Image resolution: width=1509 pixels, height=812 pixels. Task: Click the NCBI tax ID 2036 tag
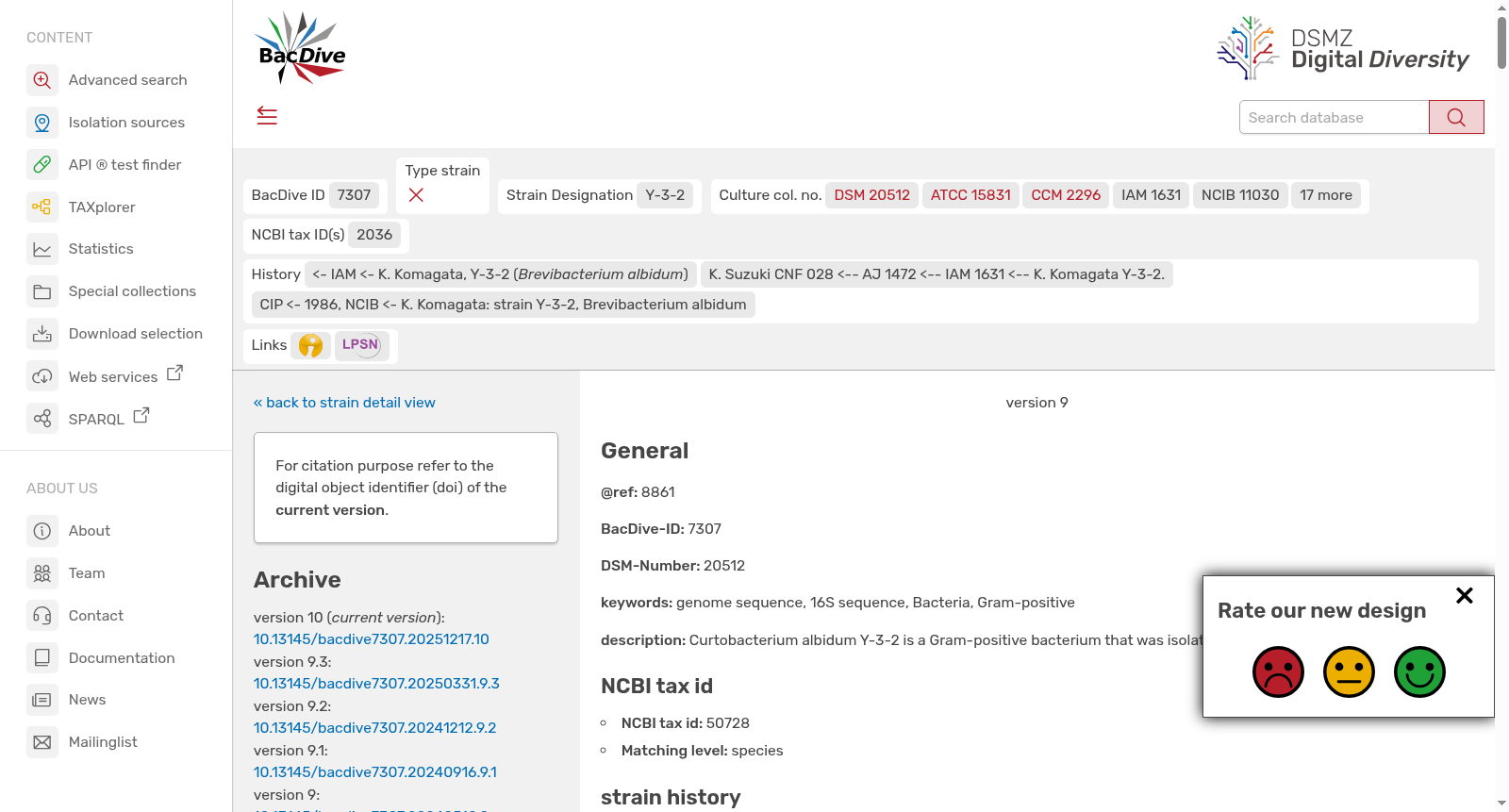tap(374, 235)
